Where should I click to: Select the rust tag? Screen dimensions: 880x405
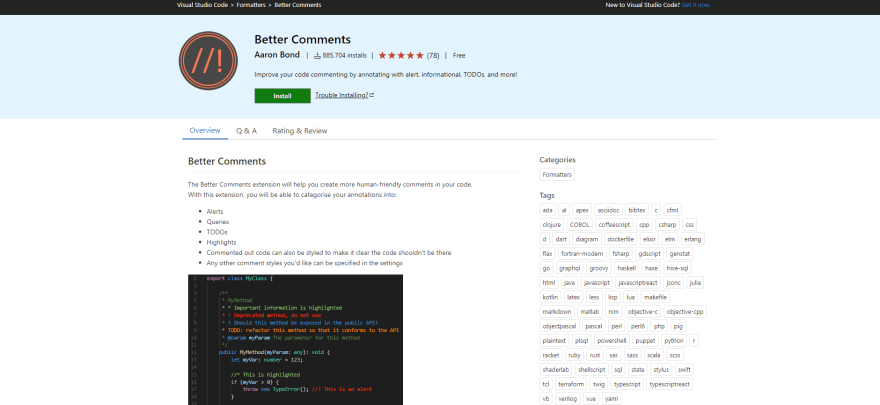pyautogui.click(x=594, y=356)
